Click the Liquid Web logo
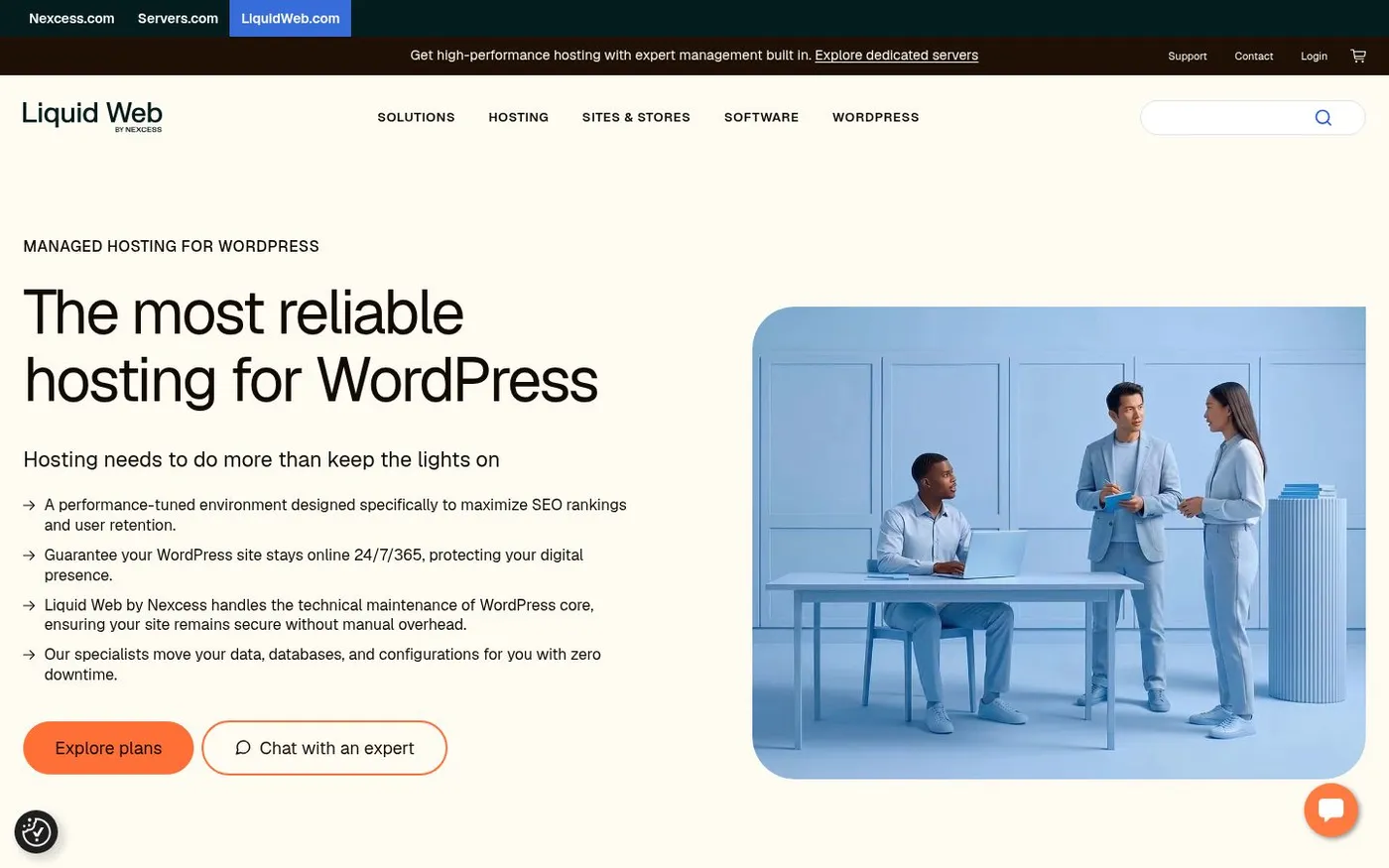The image size is (1389, 868). click(x=92, y=115)
